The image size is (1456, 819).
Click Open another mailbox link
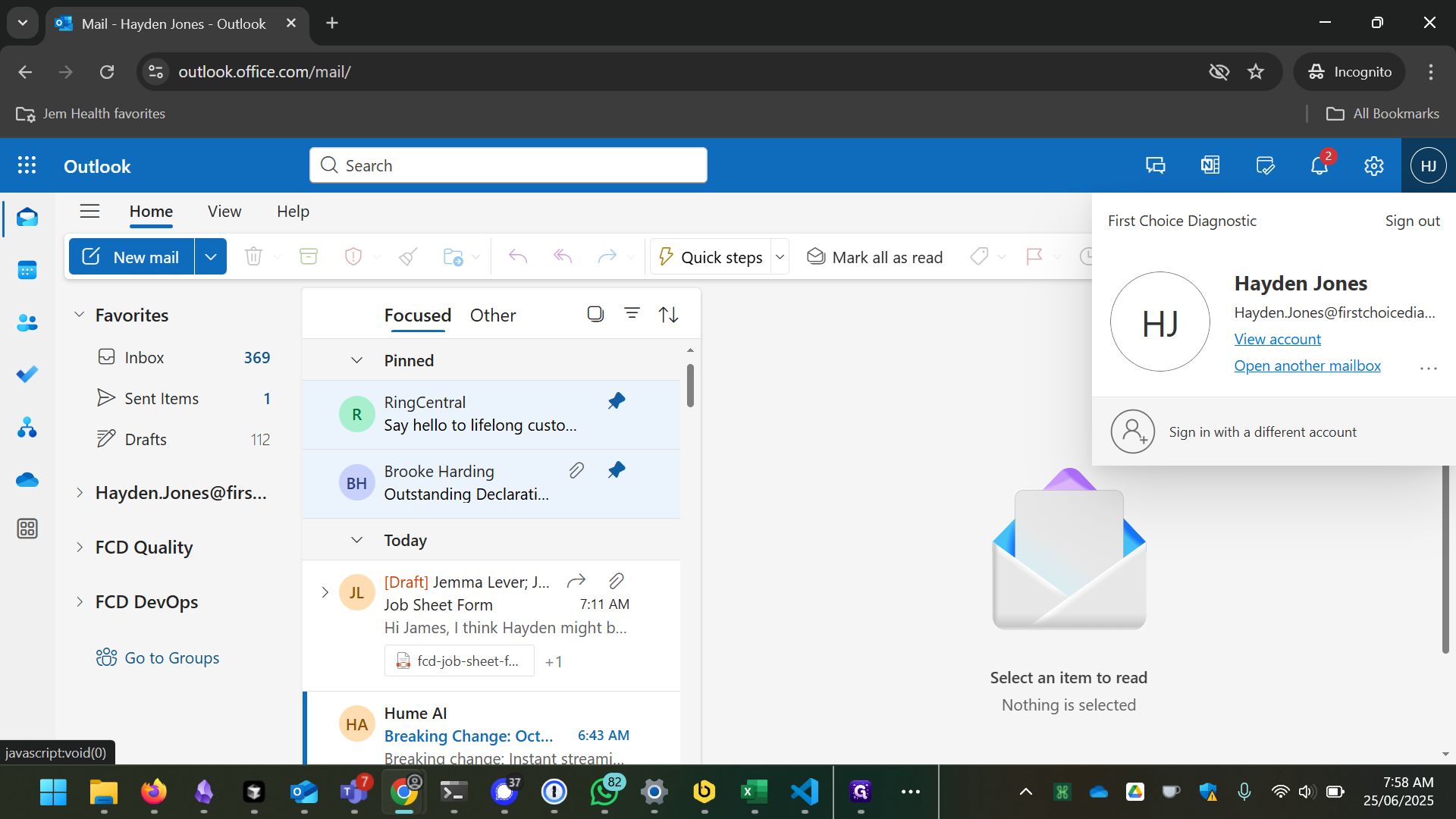tap(1307, 366)
